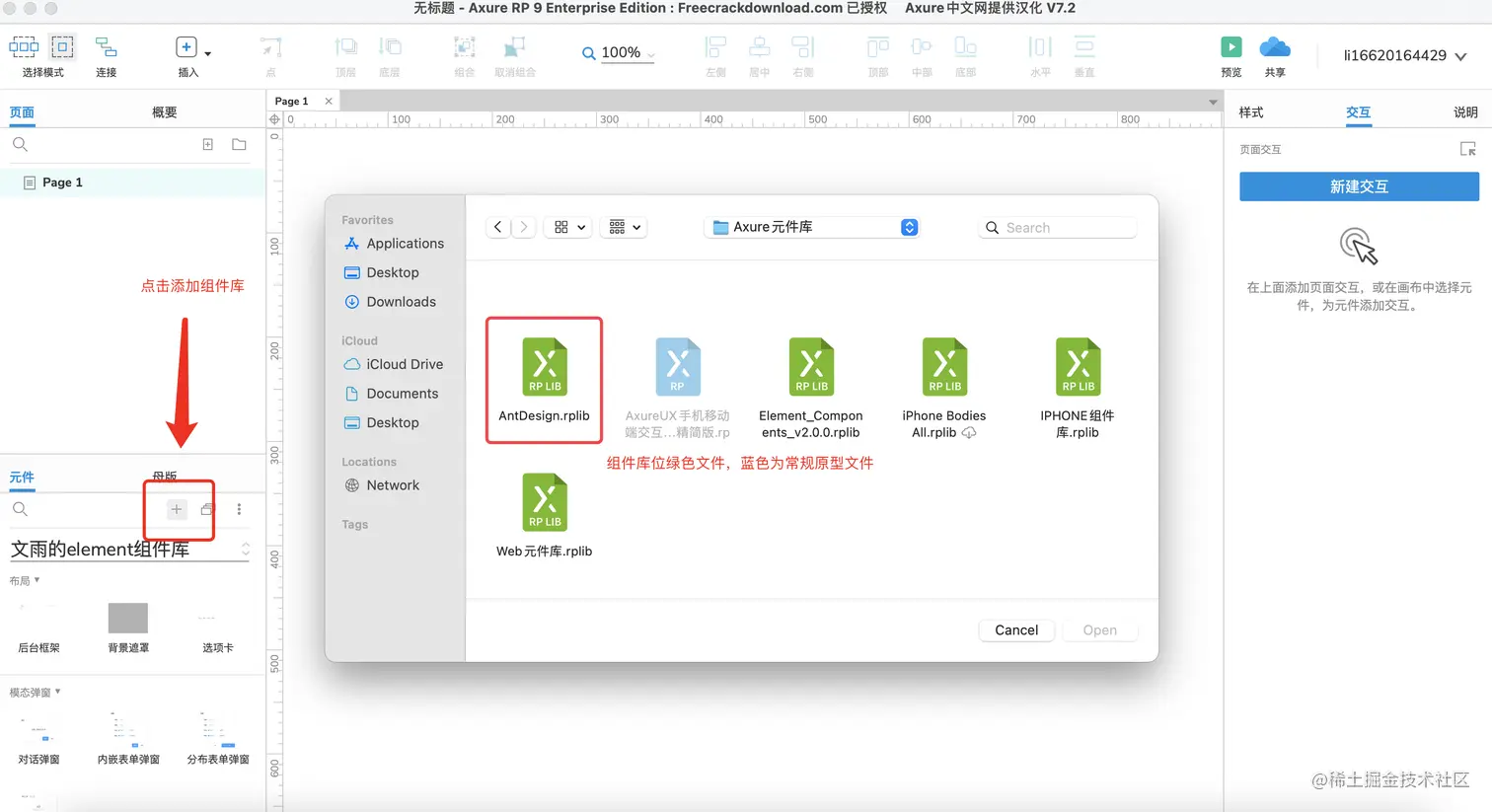The height and width of the screenshot is (812, 1492).
Task: Open the Axure元件库 folder path popup
Action: click(812, 227)
